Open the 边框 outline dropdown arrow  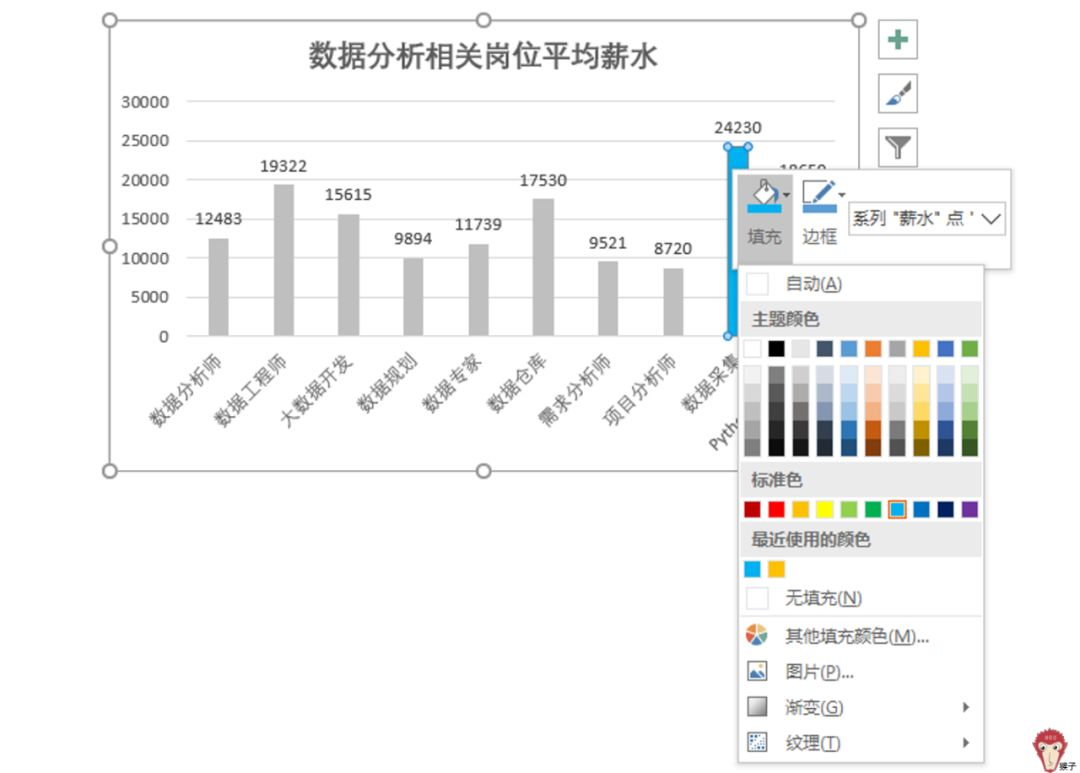[x=842, y=195]
